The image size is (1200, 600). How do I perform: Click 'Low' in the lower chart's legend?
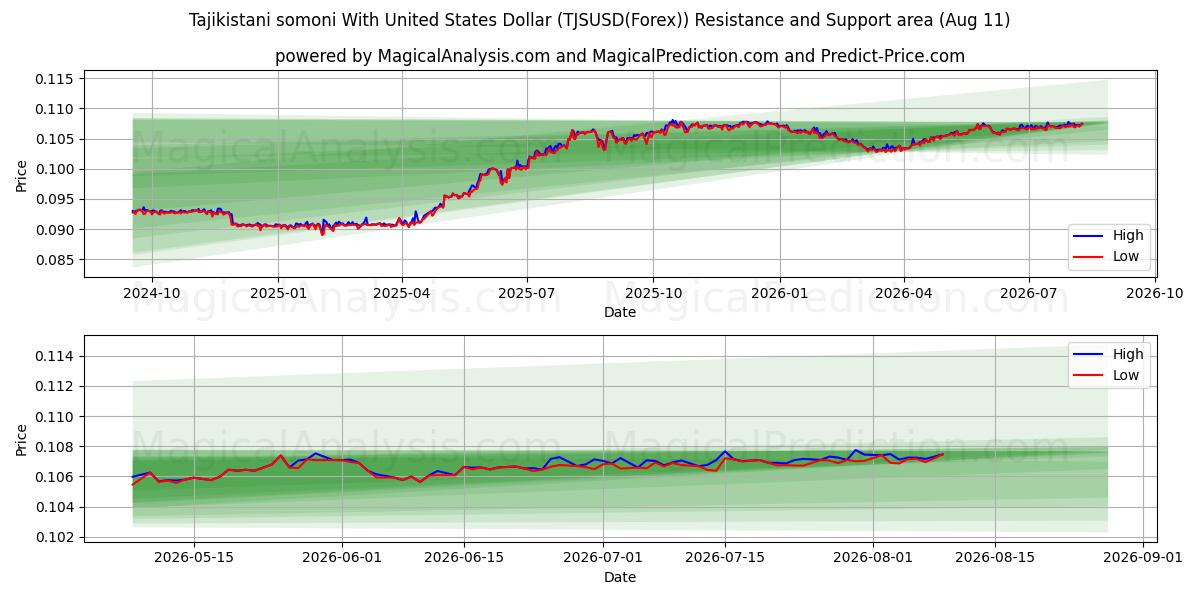pyautogui.click(x=1127, y=375)
